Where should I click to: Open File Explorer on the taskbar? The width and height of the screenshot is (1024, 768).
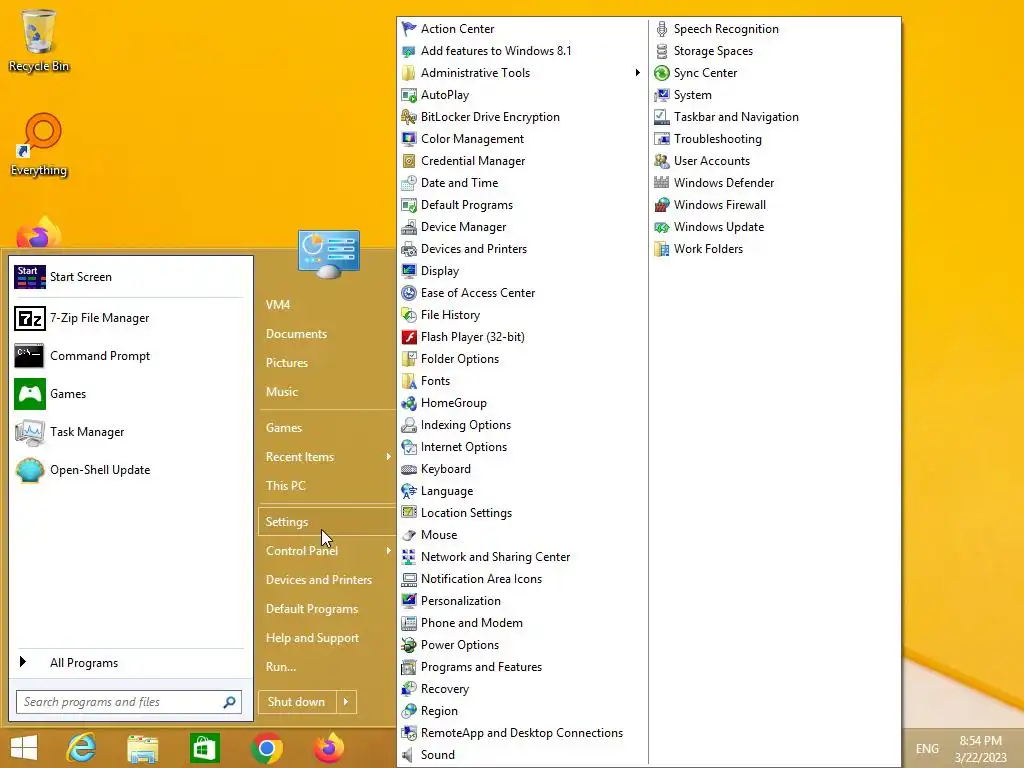pos(142,749)
